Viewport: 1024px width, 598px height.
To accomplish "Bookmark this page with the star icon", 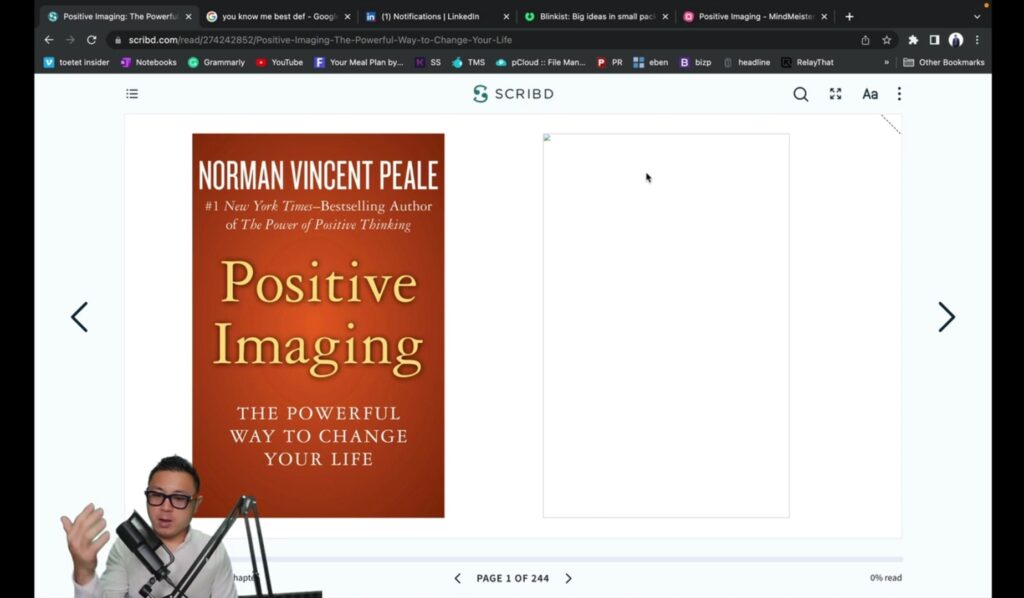I will click(x=886, y=40).
